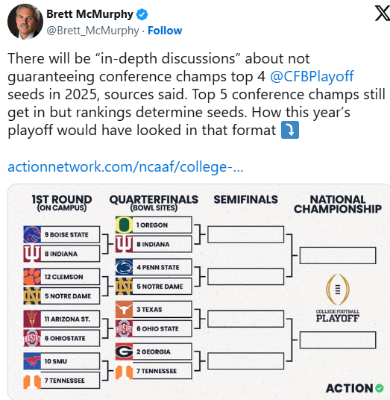Click the X logo icon
Viewport: 390px width, 400px height.
(x=382, y=14)
